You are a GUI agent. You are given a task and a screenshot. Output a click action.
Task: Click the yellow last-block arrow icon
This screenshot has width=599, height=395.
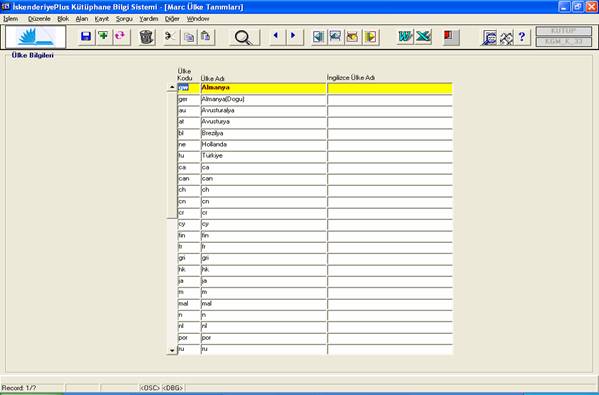click(371, 37)
